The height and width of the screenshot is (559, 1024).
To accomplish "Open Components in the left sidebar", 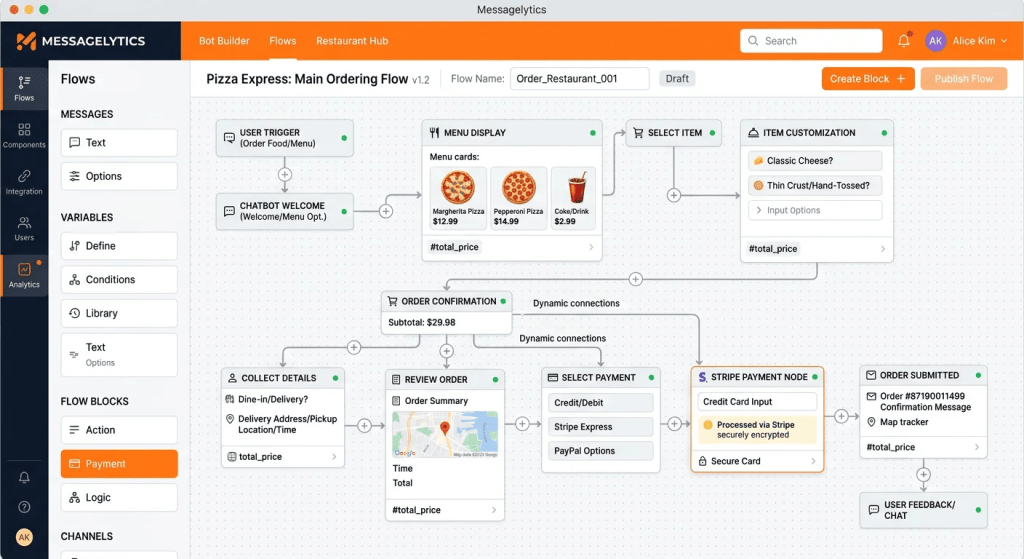I will tap(24, 135).
